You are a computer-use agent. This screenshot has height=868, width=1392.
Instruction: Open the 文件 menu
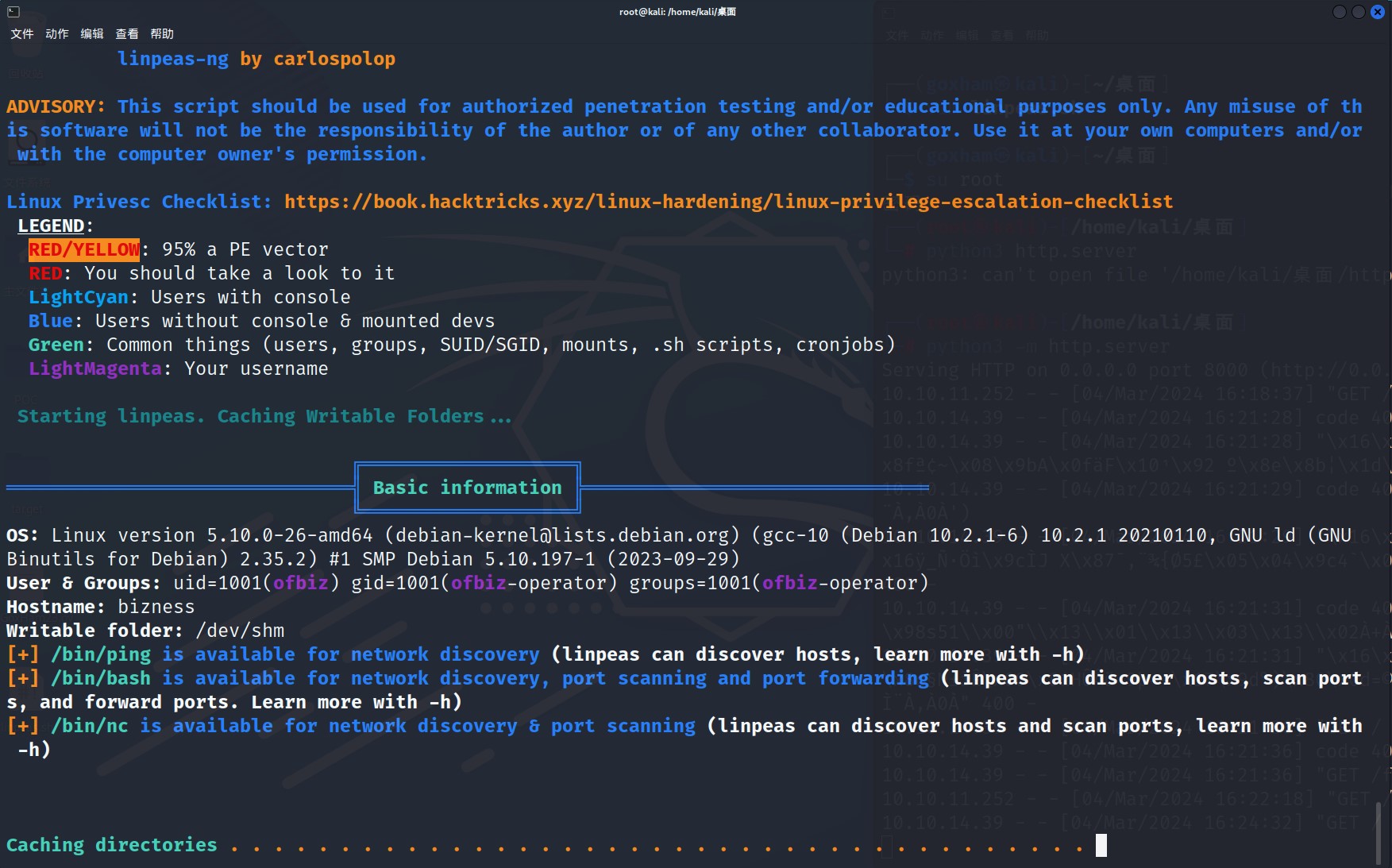(x=22, y=34)
